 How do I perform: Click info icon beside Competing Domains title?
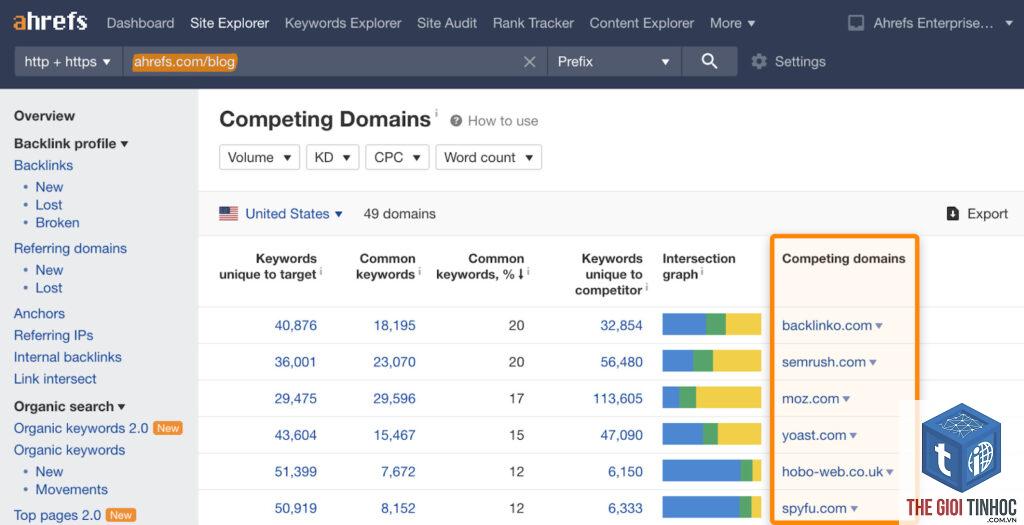[x=436, y=113]
